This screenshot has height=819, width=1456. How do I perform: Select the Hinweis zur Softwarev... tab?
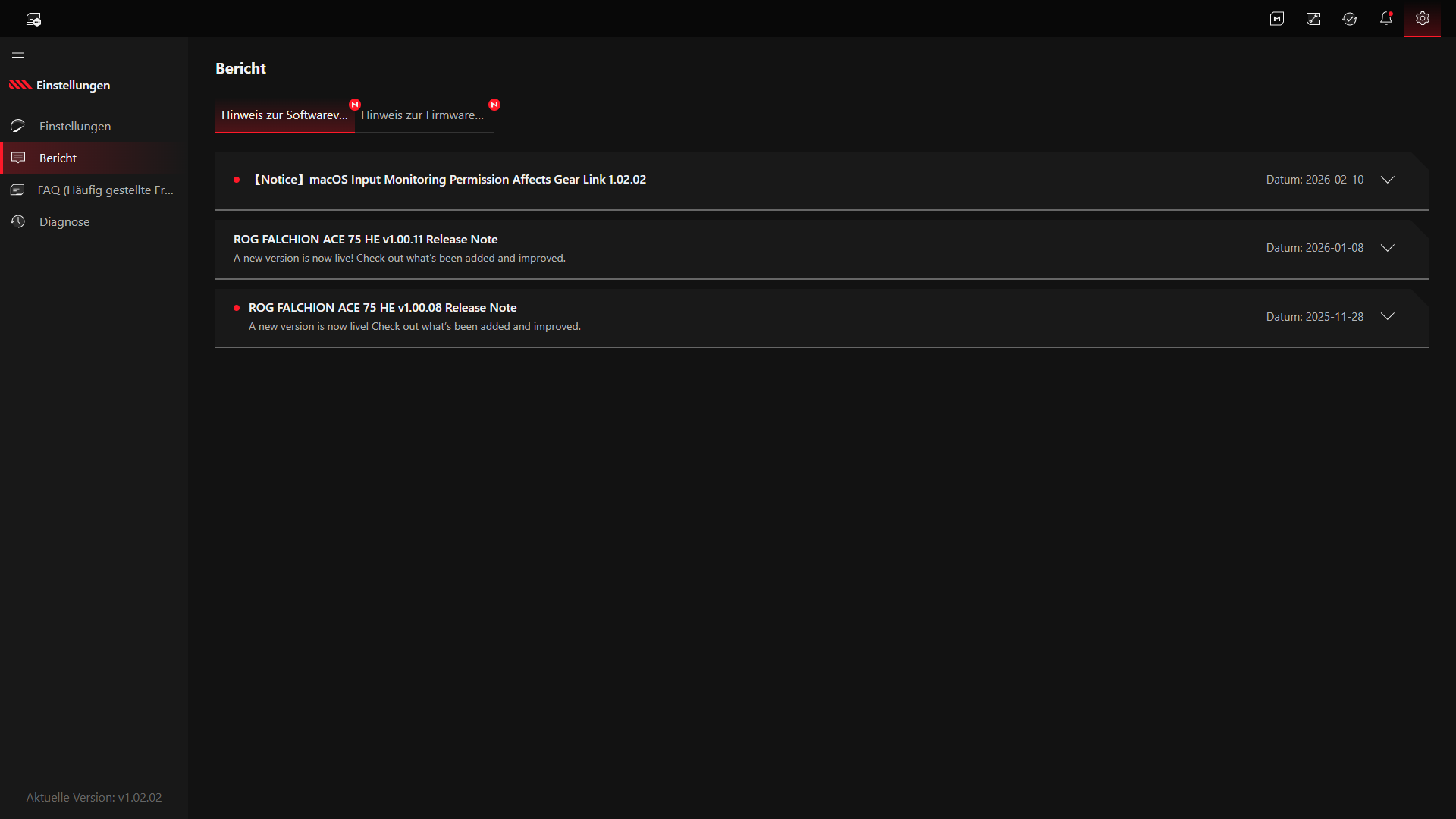click(284, 115)
